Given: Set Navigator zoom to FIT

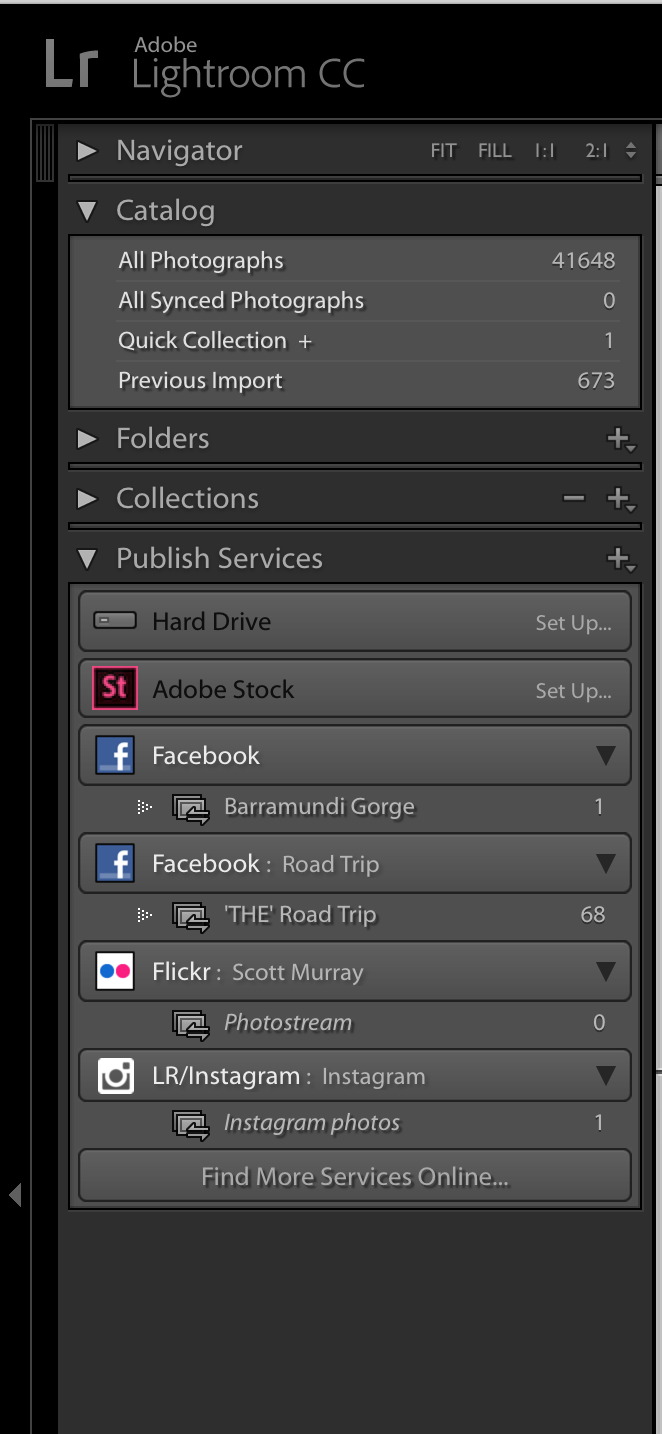Looking at the screenshot, I should coord(443,151).
